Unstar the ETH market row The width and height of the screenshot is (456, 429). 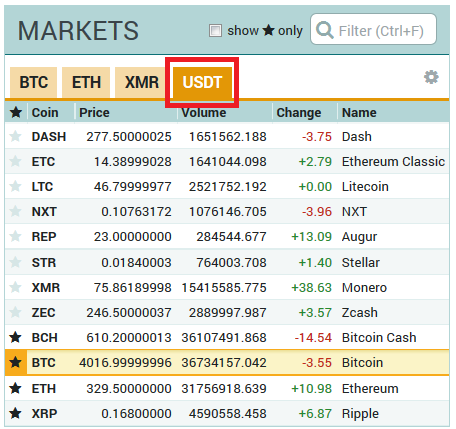tap(15, 388)
